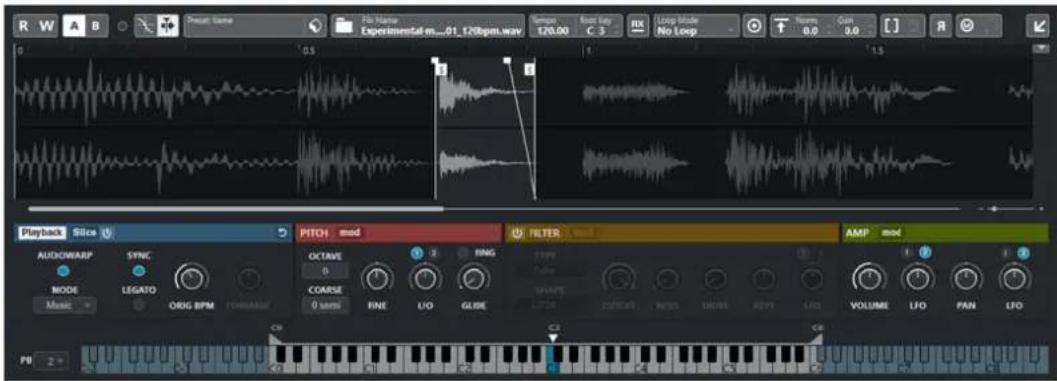
Task: Click the root key triangle marker above keyboard
Action: [553, 338]
